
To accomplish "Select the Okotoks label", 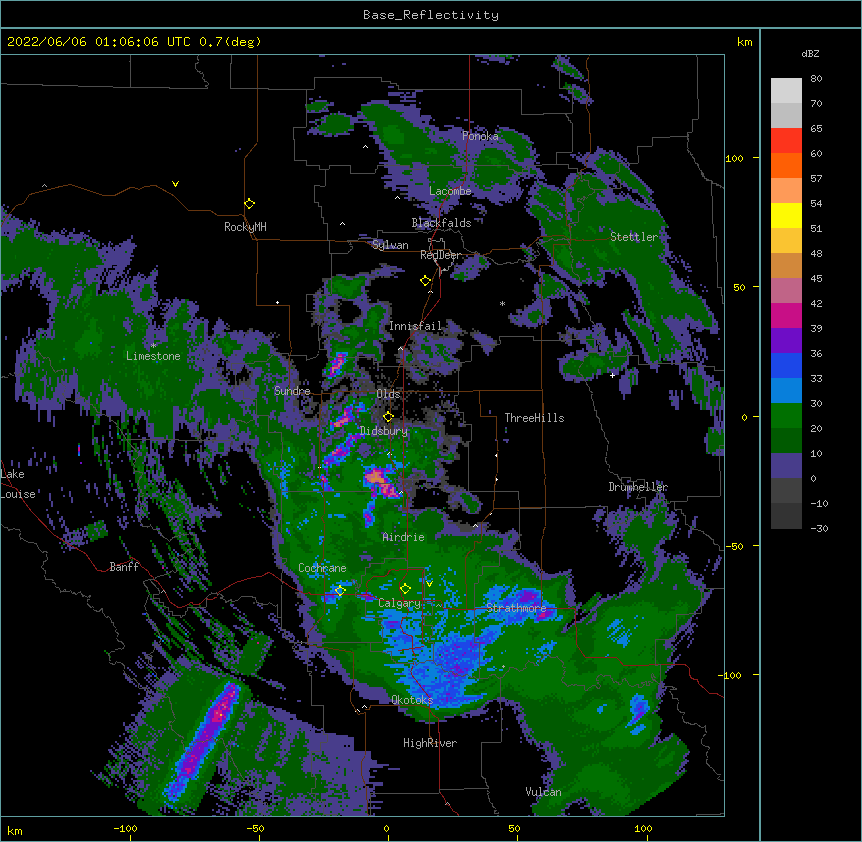I will tap(412, 700).
